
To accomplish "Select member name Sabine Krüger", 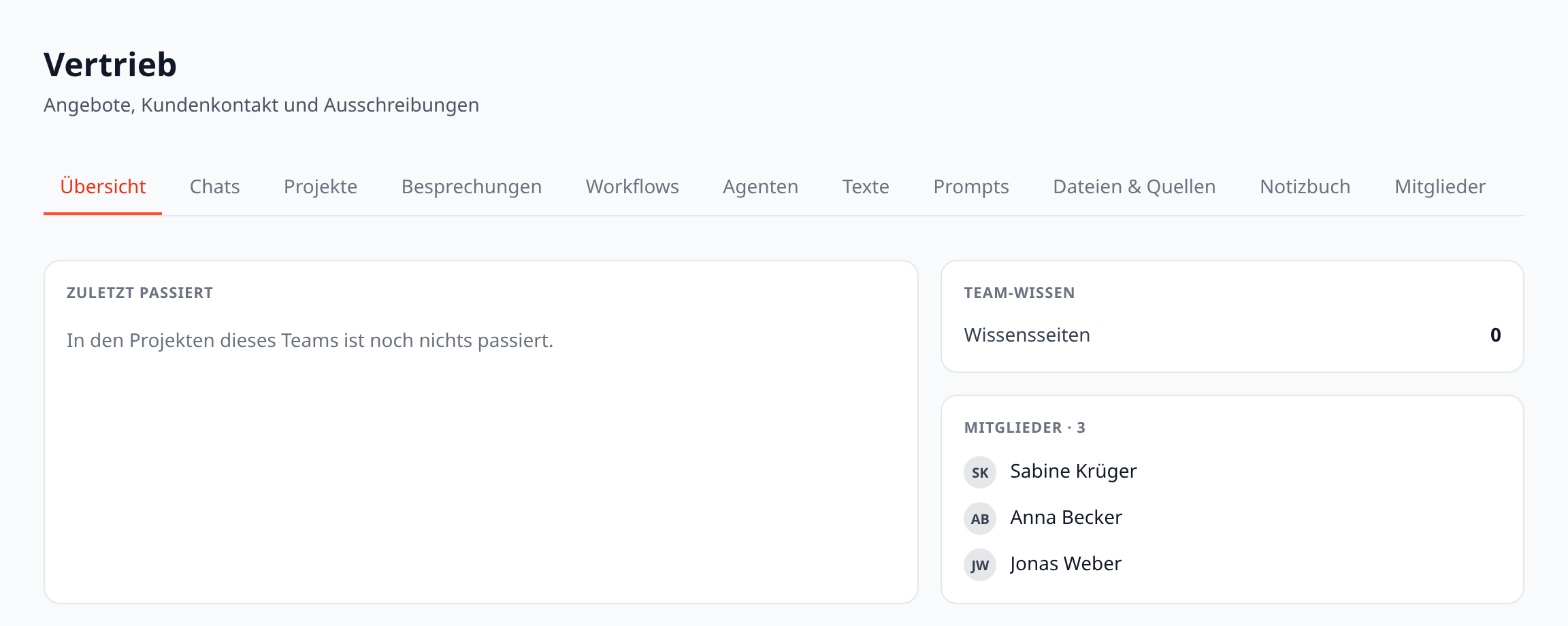I will (1073, 471).
